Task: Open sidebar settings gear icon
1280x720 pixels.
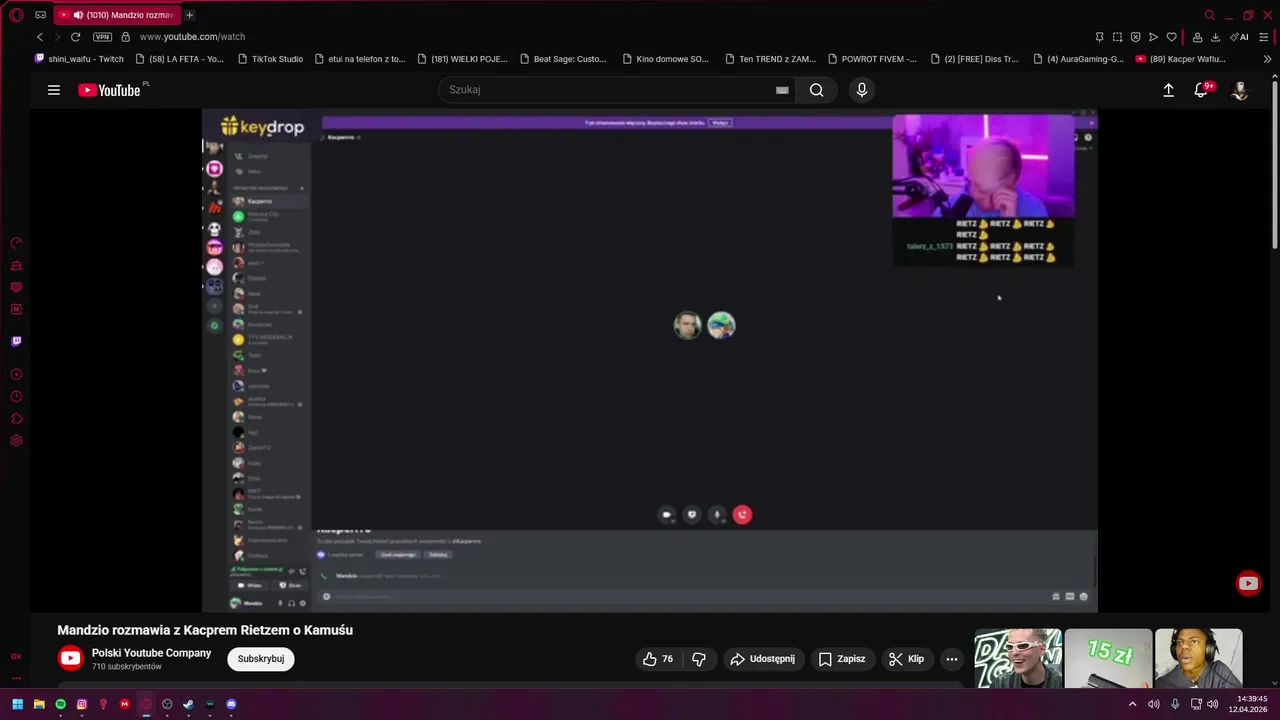Action: (x=16, y=441)
